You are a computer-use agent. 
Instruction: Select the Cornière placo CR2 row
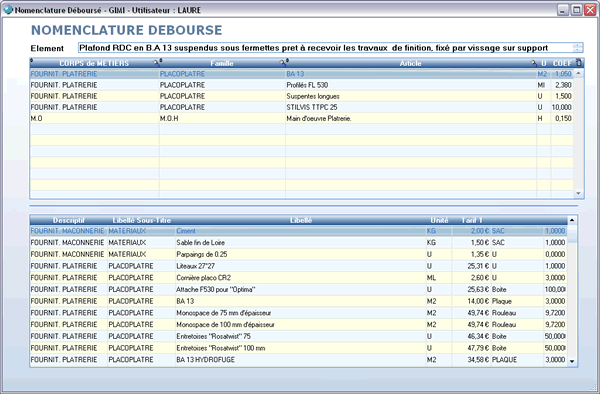[x=298, y=278]
